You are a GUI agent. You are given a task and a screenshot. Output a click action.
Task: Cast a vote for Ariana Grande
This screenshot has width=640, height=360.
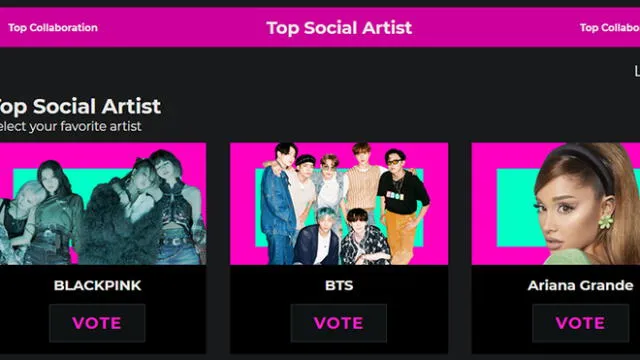[580, 323]
